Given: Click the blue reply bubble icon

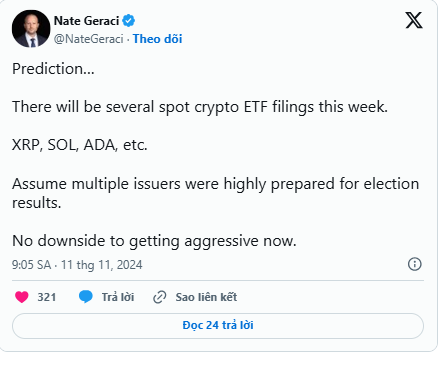Looking at the screenshot, I should pos(86,296).
